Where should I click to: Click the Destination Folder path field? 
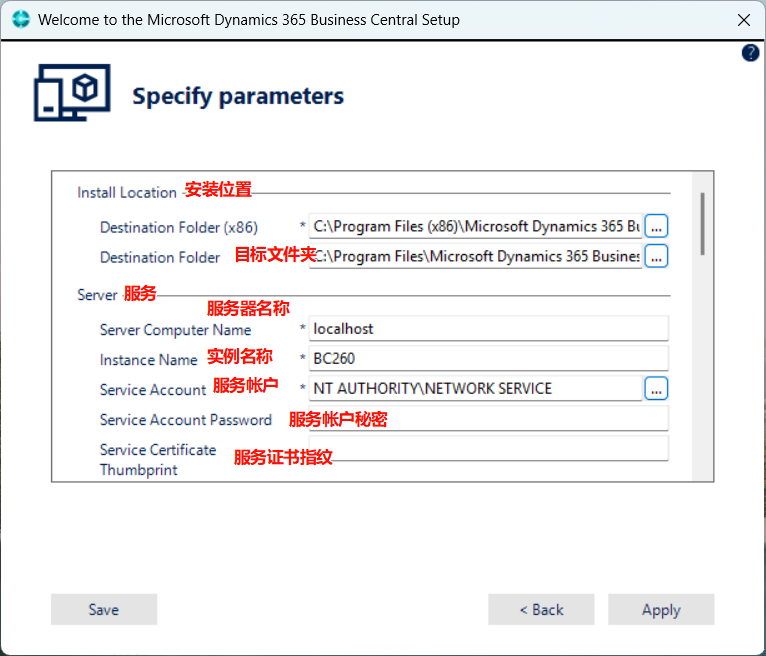[x=476, y=256]
